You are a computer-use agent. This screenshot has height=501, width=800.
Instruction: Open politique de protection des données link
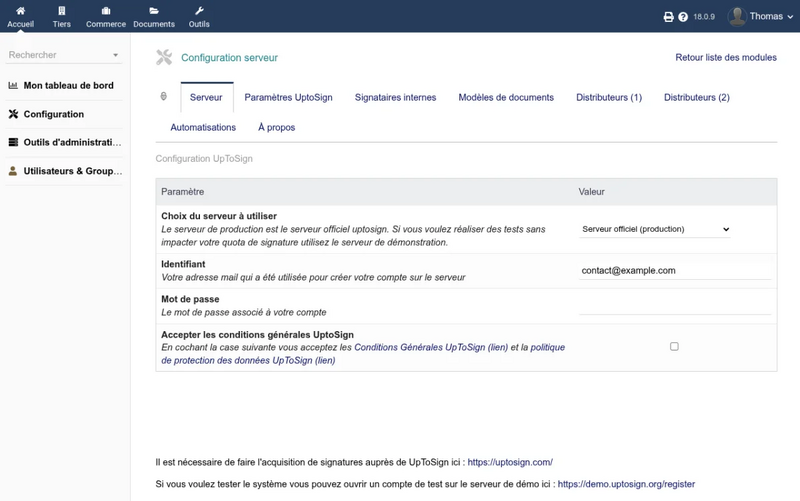pos(363,354)
